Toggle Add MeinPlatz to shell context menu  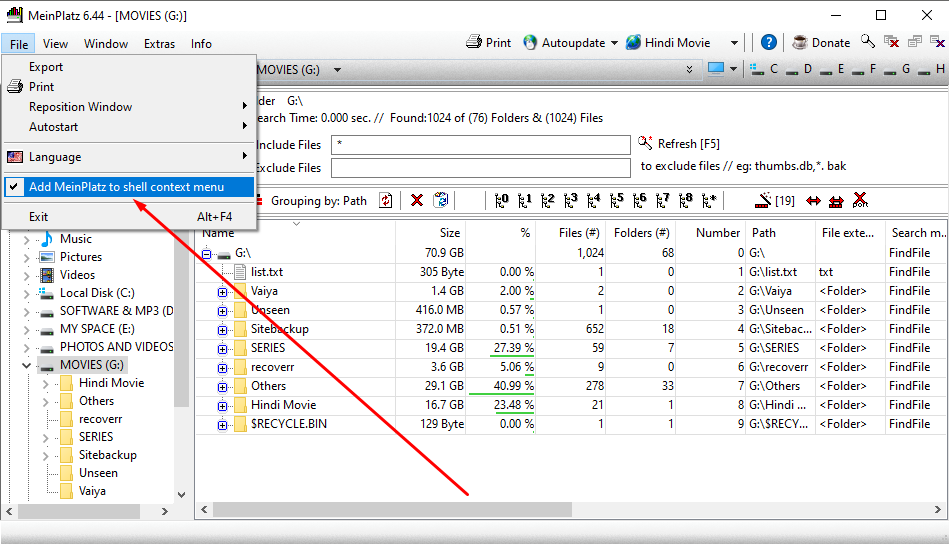(x=129, y=187)
